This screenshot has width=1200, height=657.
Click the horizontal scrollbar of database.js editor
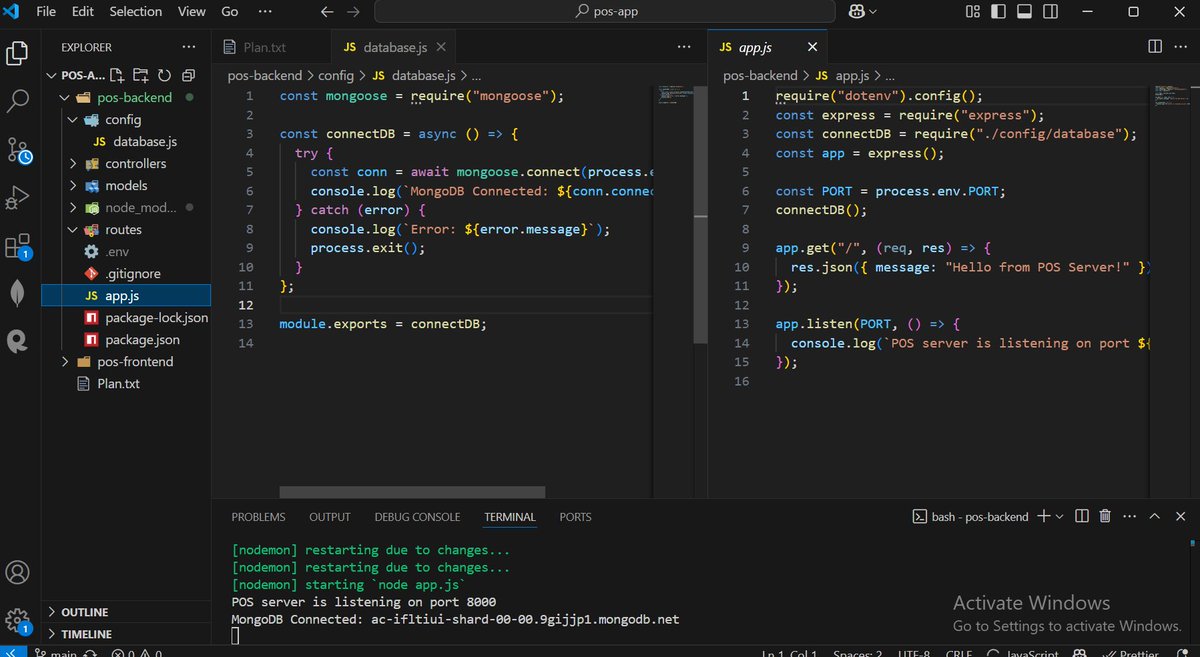412,492
